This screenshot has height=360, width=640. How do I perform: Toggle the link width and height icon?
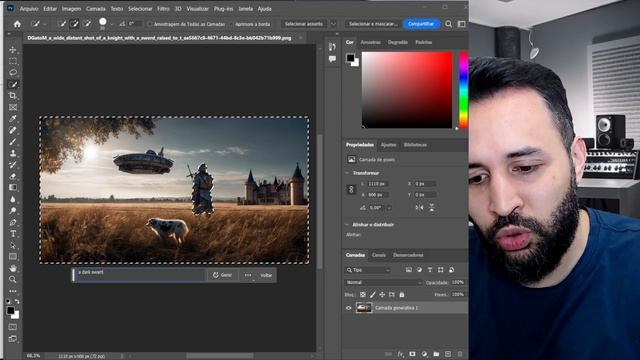coord(351,189)
